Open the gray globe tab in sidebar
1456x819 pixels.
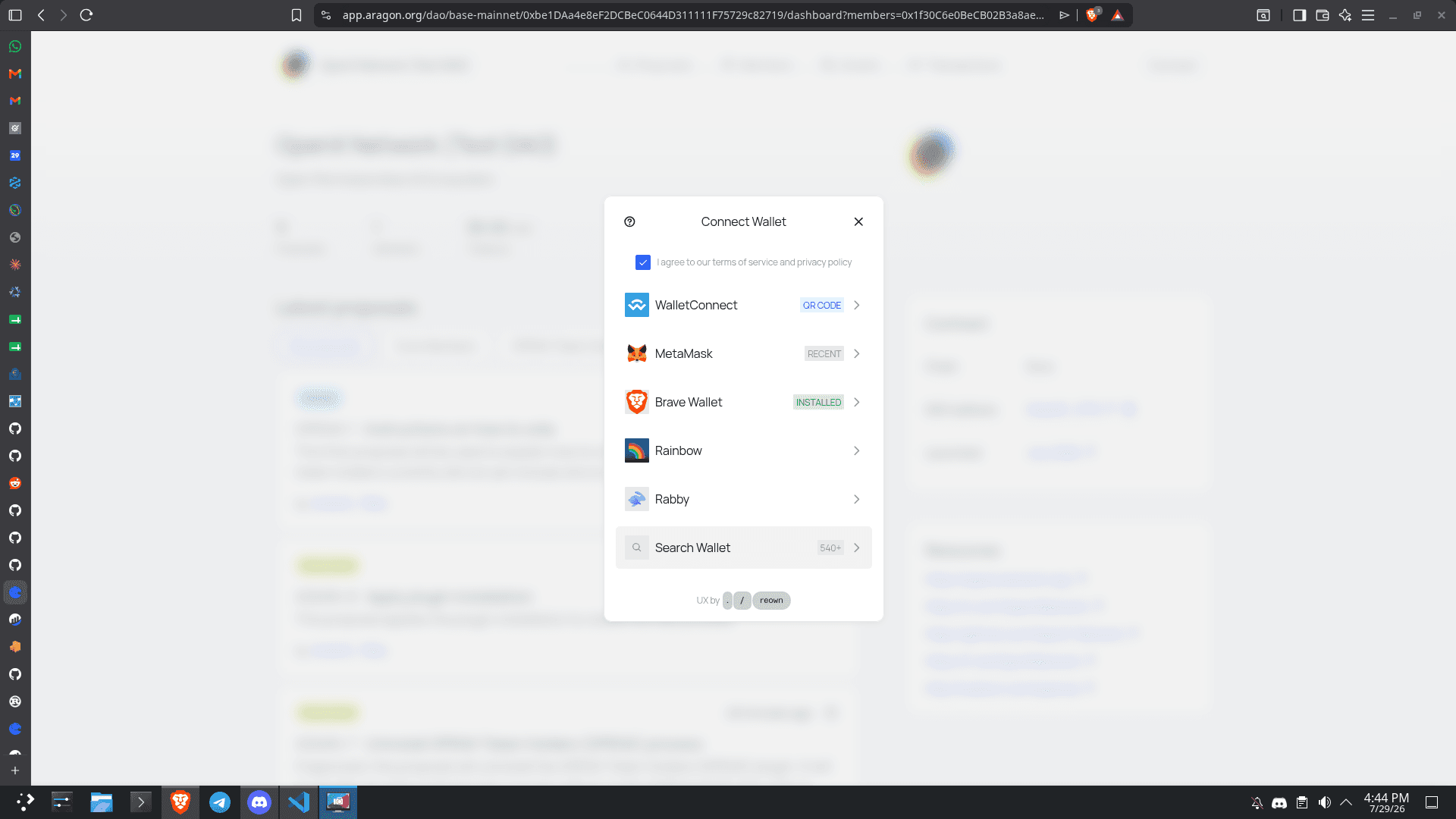pos(15,237)
